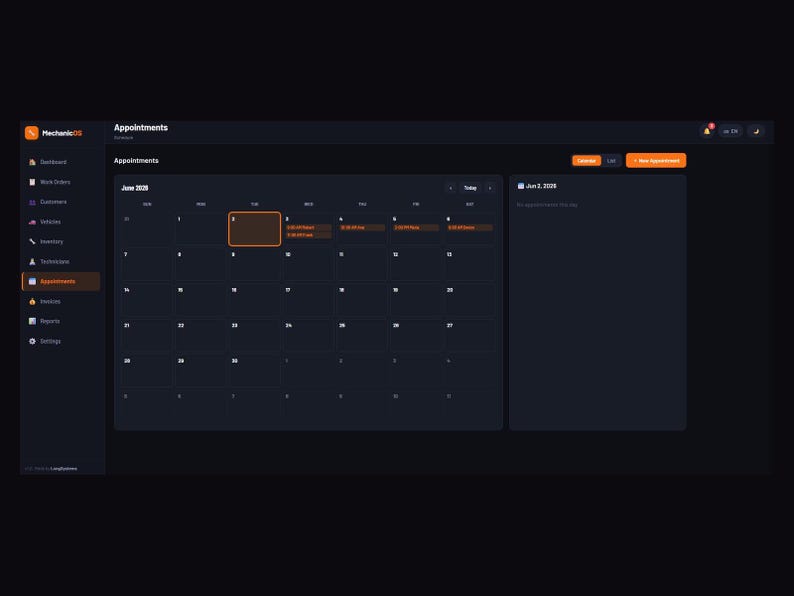
Task: Click the Today button
Action: 470,188
